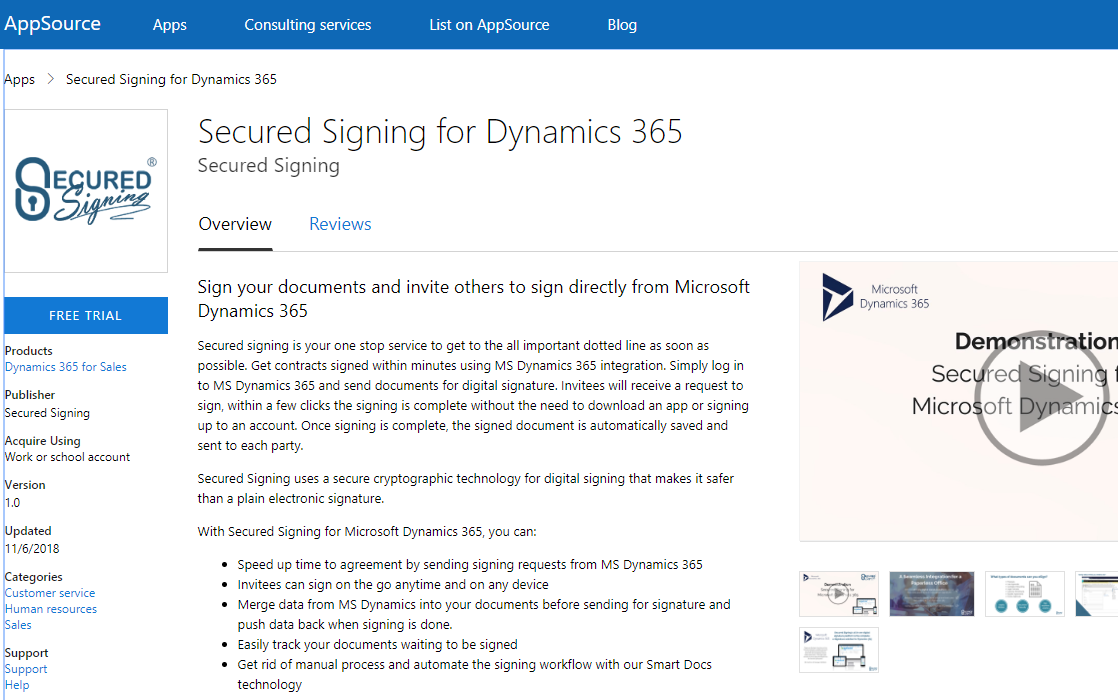Click the FREE TRIAL button
The image size is (1118, 700).
pos(86,315)
